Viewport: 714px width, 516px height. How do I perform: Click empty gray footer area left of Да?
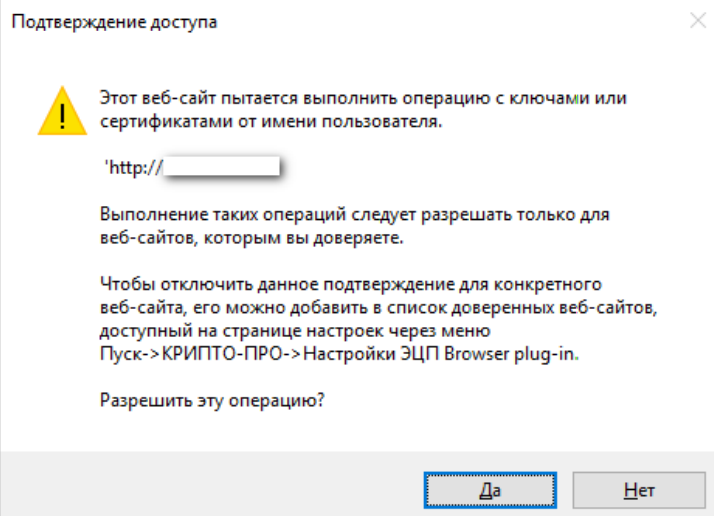209,485
